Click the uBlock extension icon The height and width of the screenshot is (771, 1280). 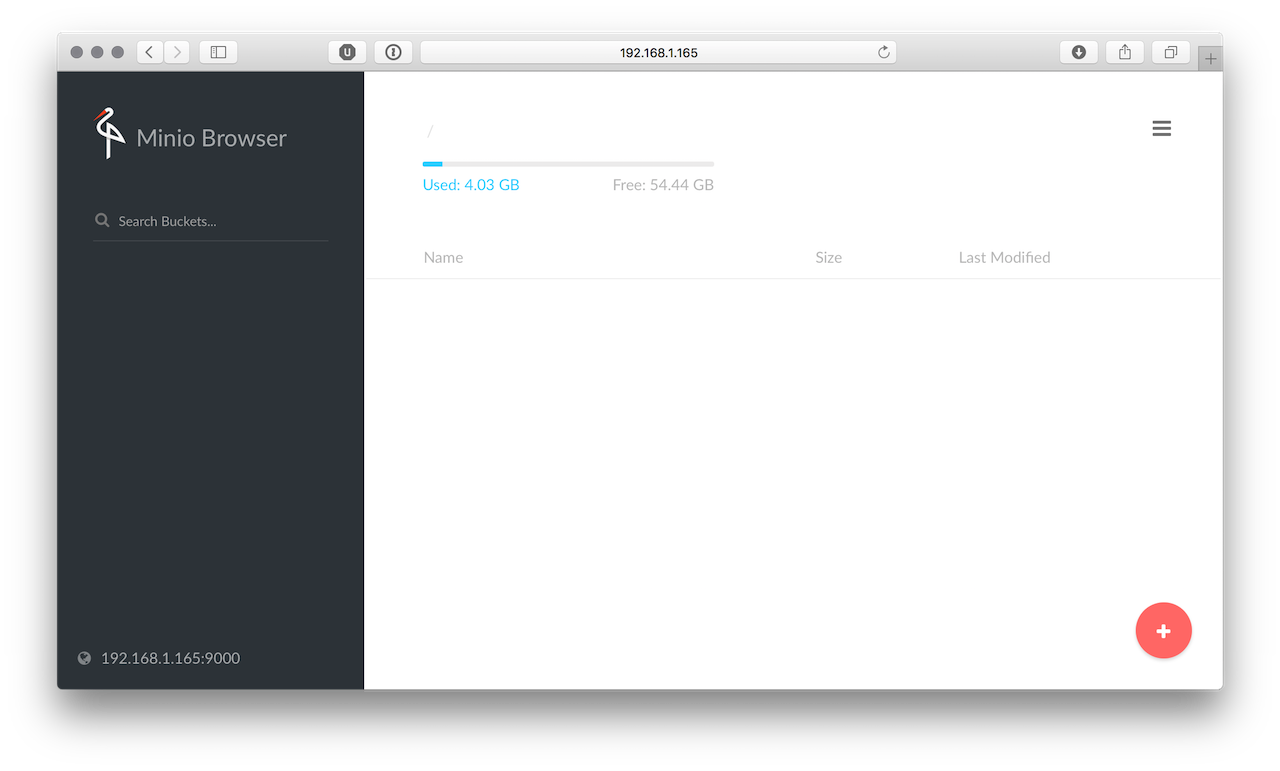tap(347, 52)
